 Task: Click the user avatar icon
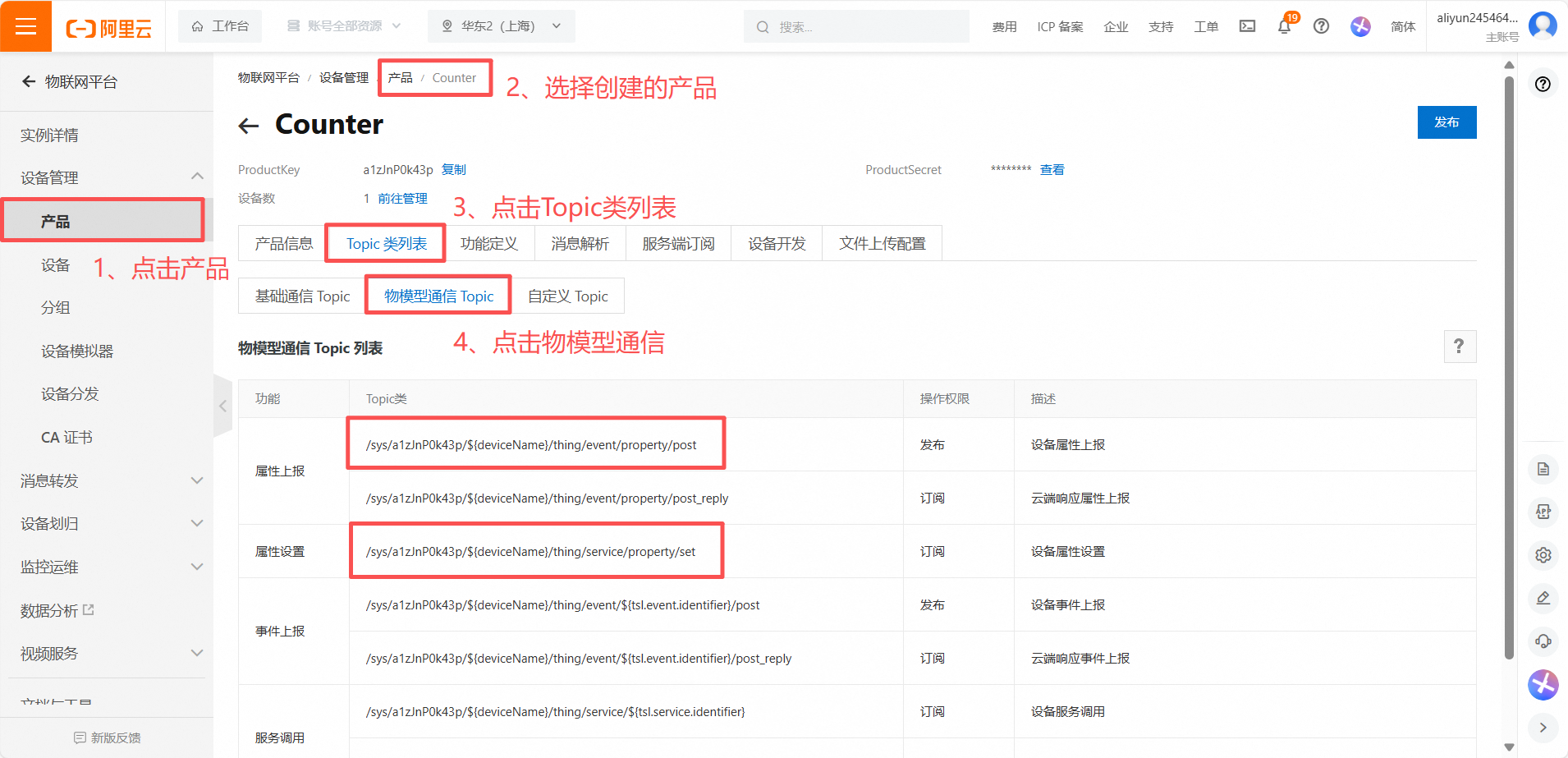click(1543, 25)
